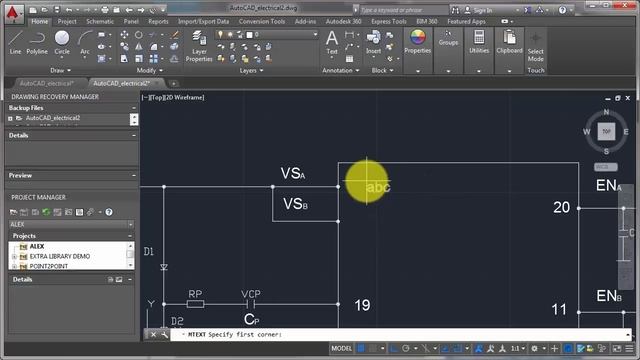
Task: Click the Customization menu icon in status bar
Action: point(629,349)
